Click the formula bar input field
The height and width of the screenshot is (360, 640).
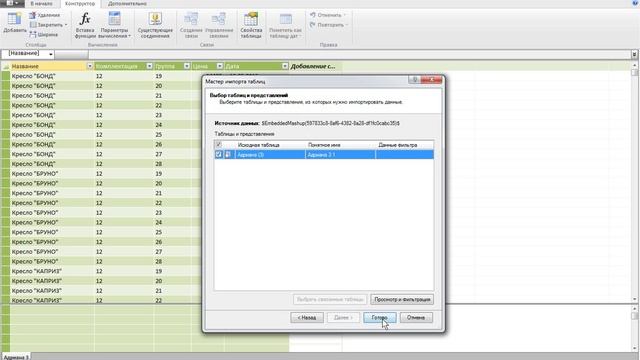coord(359,54)
